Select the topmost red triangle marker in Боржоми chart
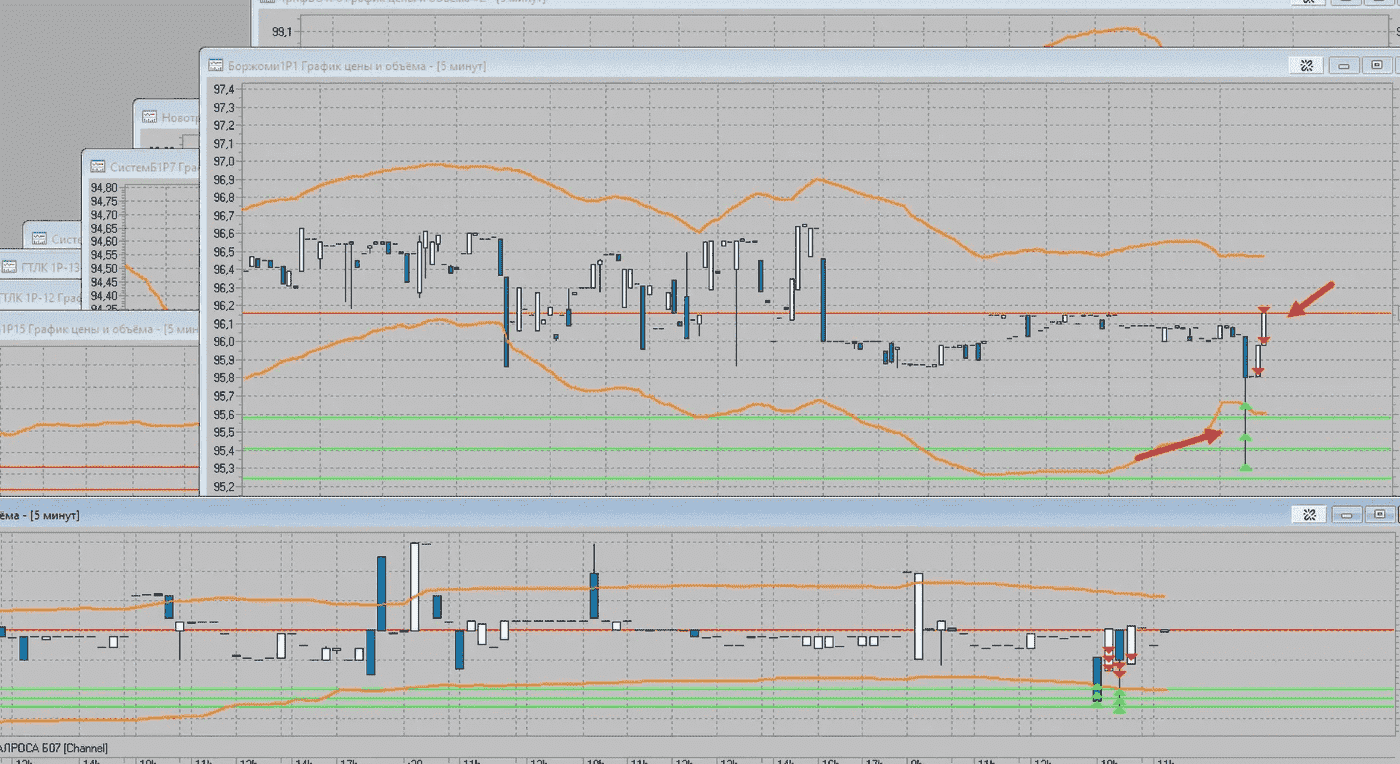Image resolution: width=1400 pixels, height=764 pixels. point(1264,310)
